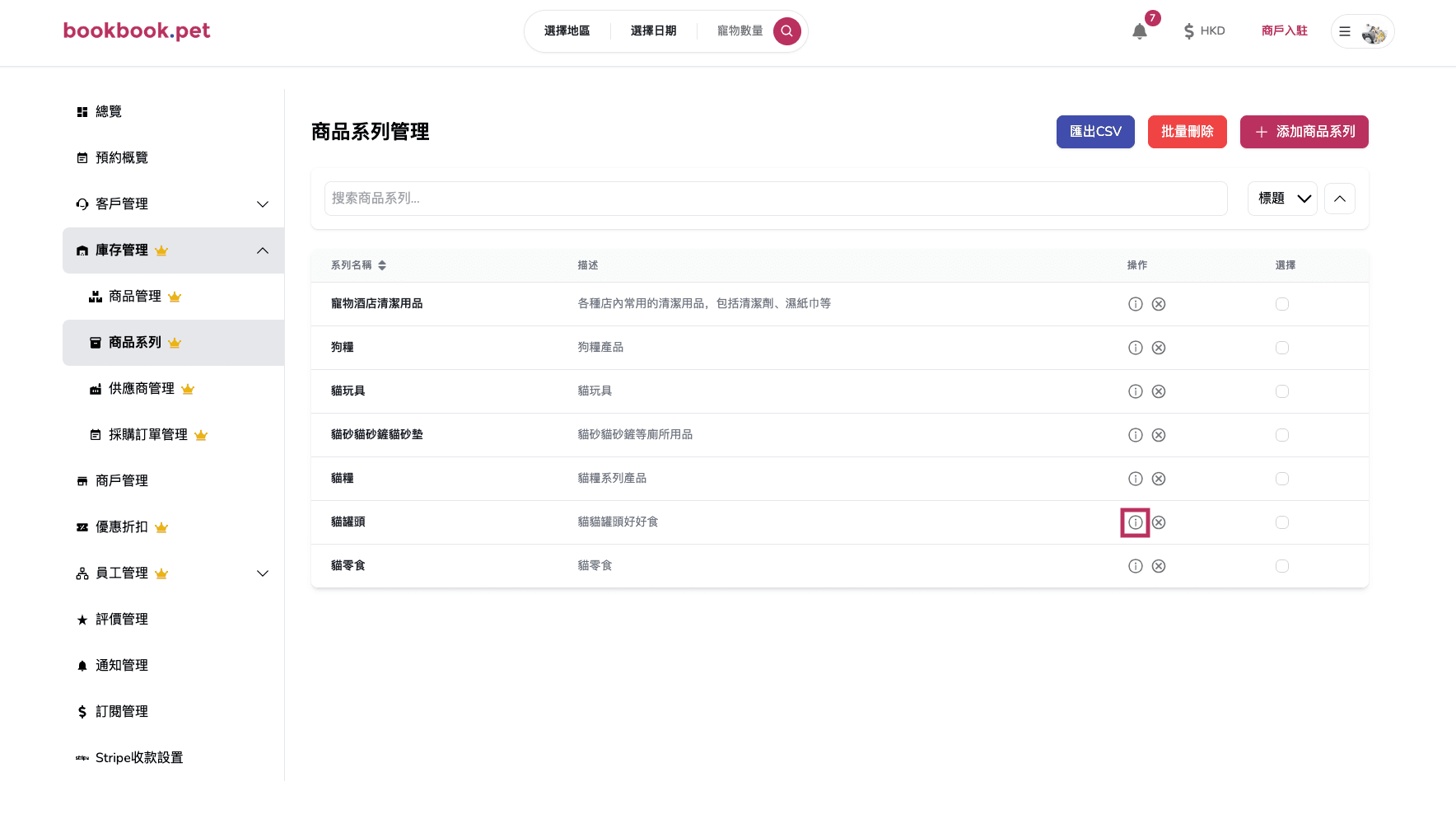Click 批量刪除 button

pyautogui.click(x=1187, y=132)
